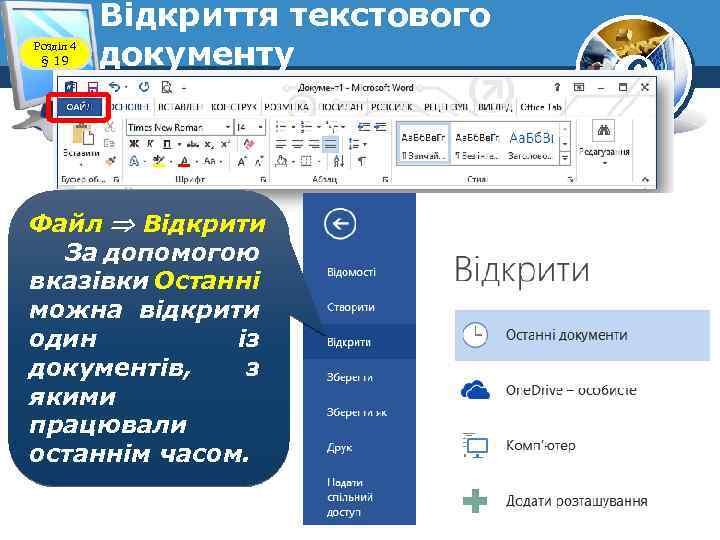The image size is (720, 540).
Task: Cut selection with scissors icon
Action: (x=110, y=127)
